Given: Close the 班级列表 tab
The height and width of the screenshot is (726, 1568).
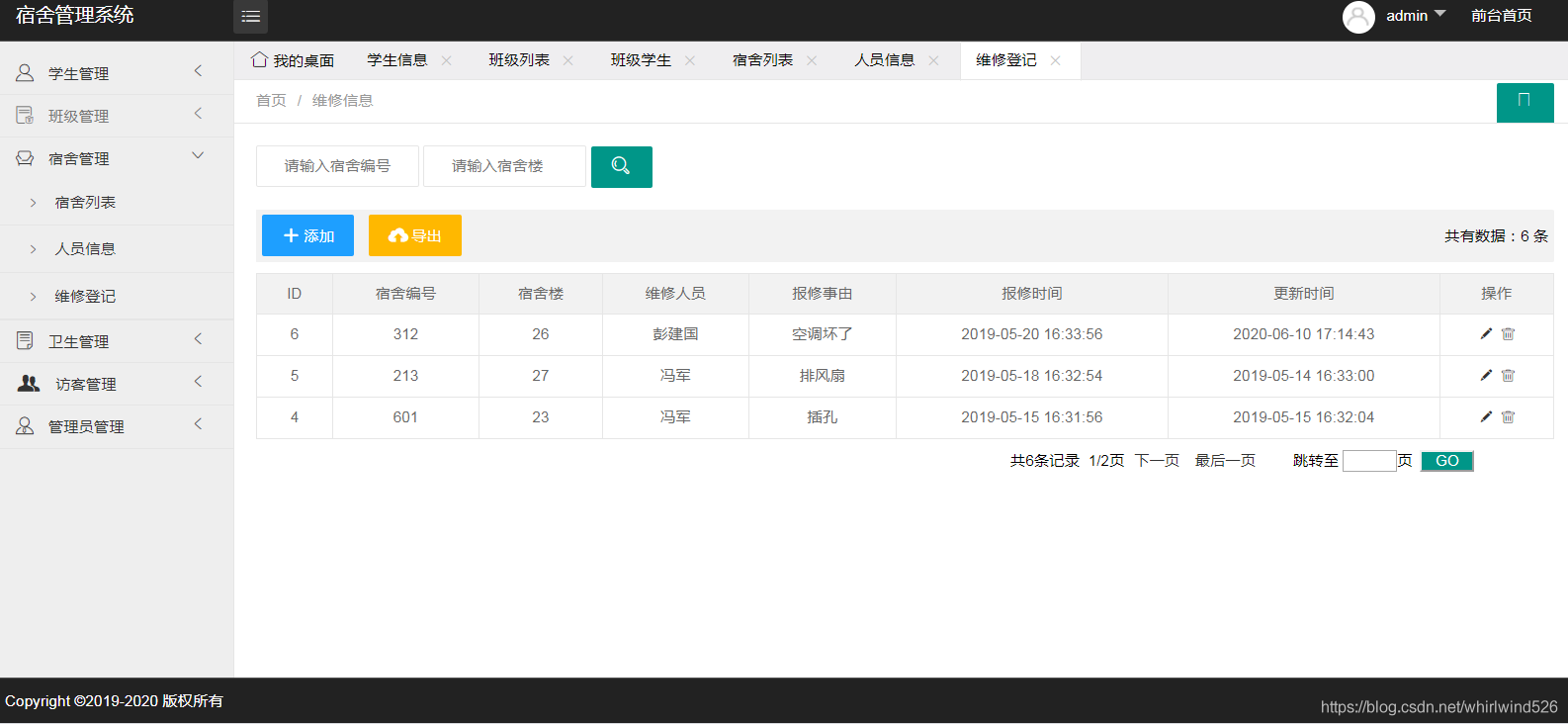Looking at the screenshot, I should (x=568, y=60).
